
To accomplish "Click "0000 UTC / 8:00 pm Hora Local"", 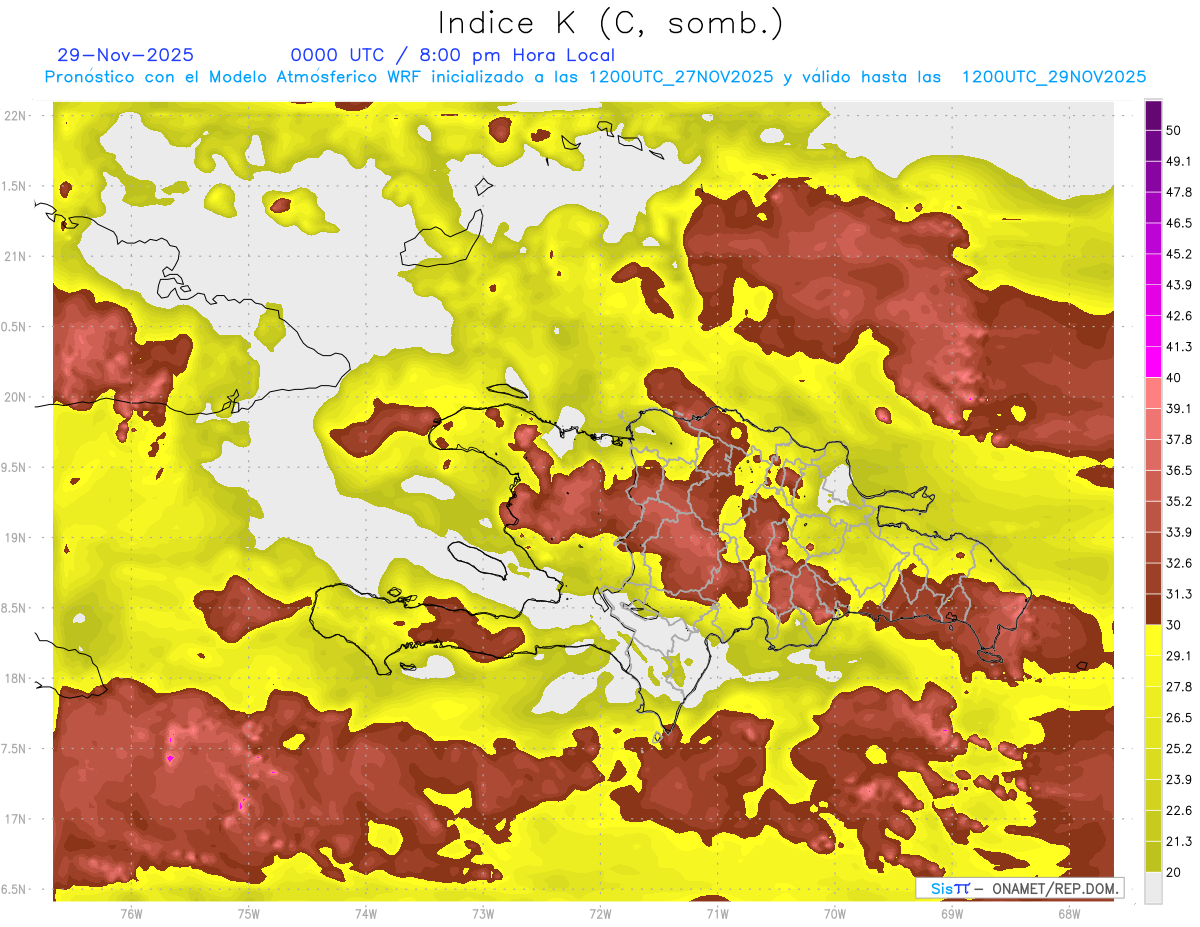I will [453, 56].
